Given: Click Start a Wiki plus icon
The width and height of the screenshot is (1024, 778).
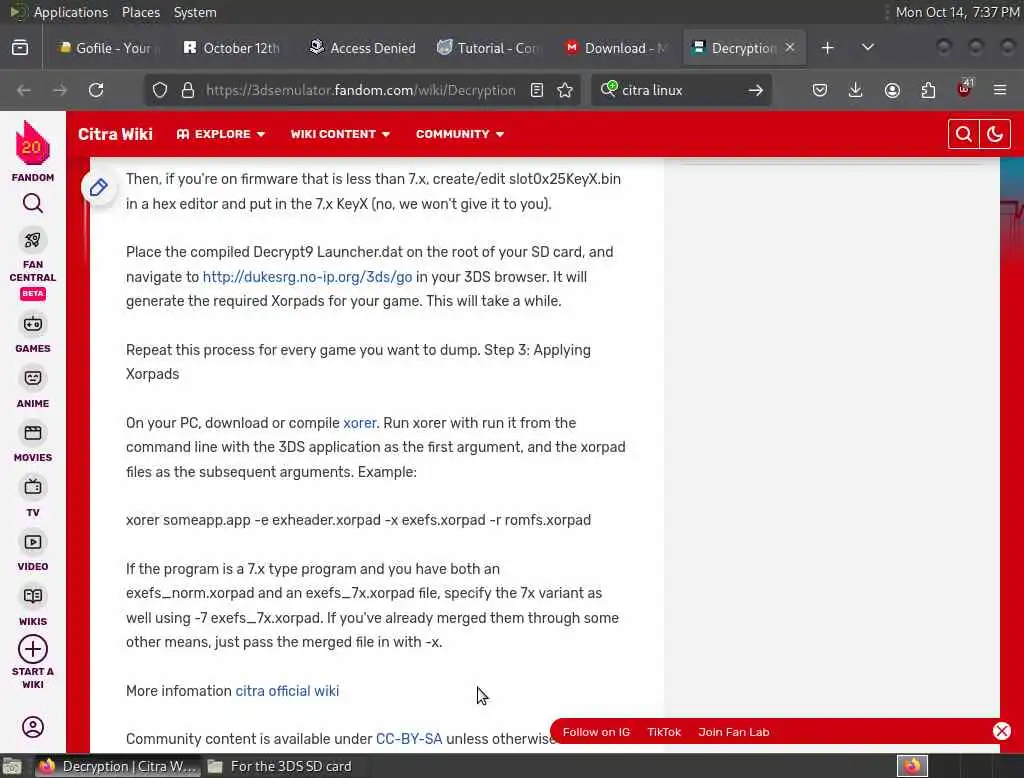Looking at the screenshot, I should (33, 649).
